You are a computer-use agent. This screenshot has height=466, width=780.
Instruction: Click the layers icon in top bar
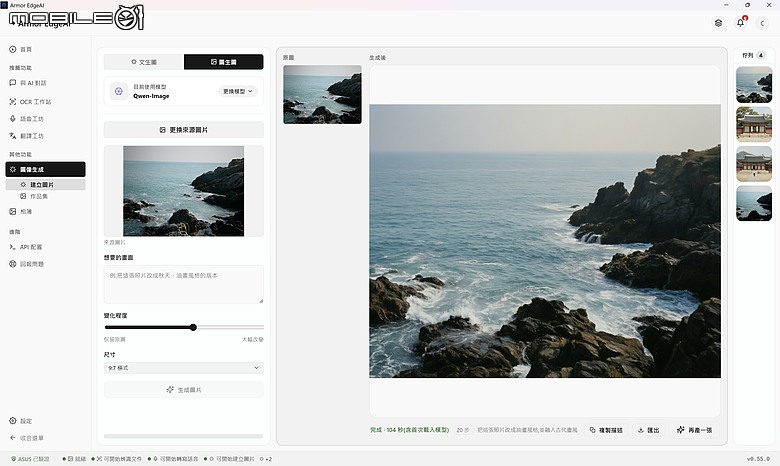[x=718, y=23]
